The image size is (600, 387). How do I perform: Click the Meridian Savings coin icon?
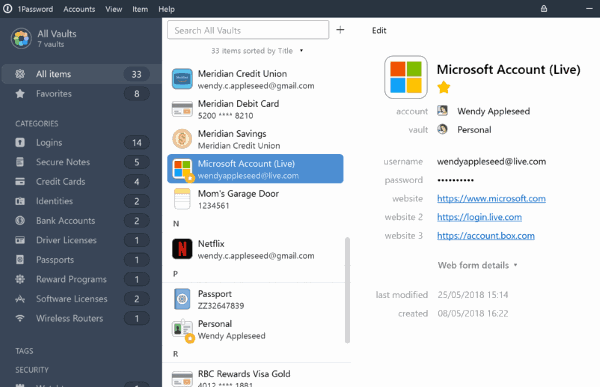click(x=182, y=139)
